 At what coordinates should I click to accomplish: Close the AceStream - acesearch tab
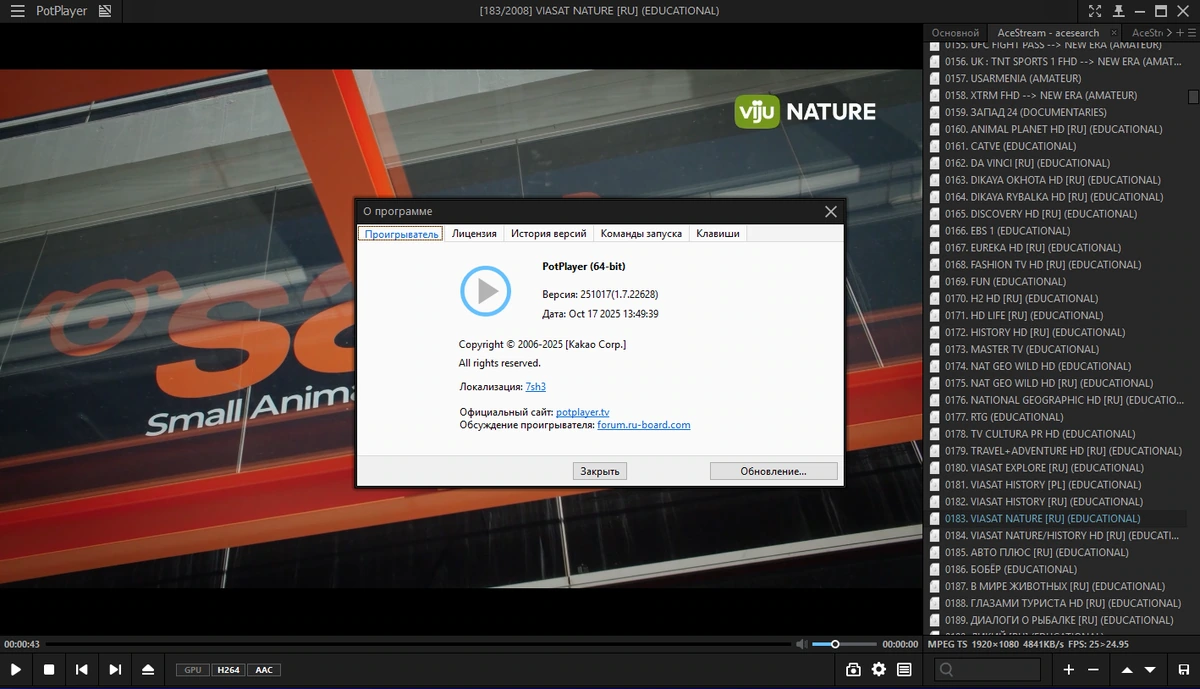pyautogui.click(x=1113, y=33)
